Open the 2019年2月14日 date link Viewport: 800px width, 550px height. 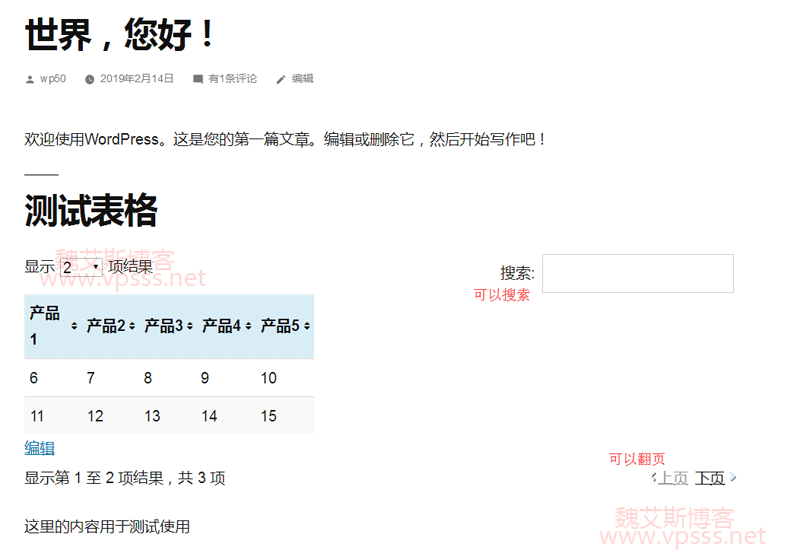click(x=137, y=79)
